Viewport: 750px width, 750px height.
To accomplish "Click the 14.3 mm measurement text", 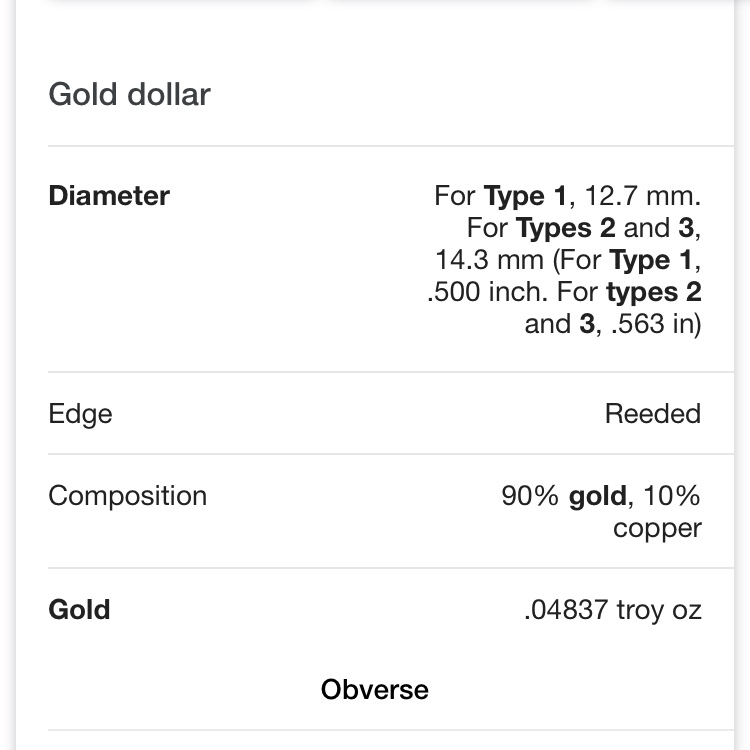I will [489, 260].
